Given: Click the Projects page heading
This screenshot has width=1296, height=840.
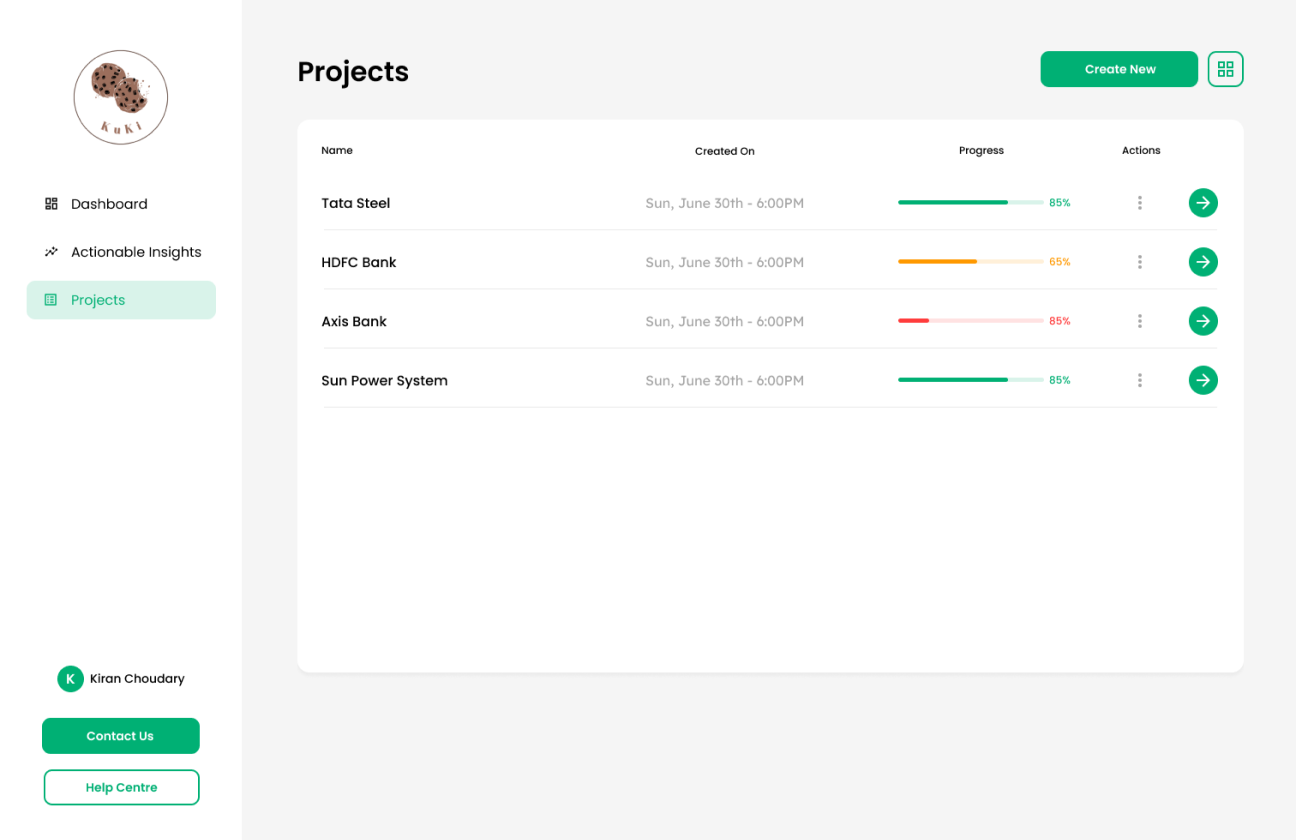Looking at the screenshot, I should pyautogui.click(x=353, y=72).
